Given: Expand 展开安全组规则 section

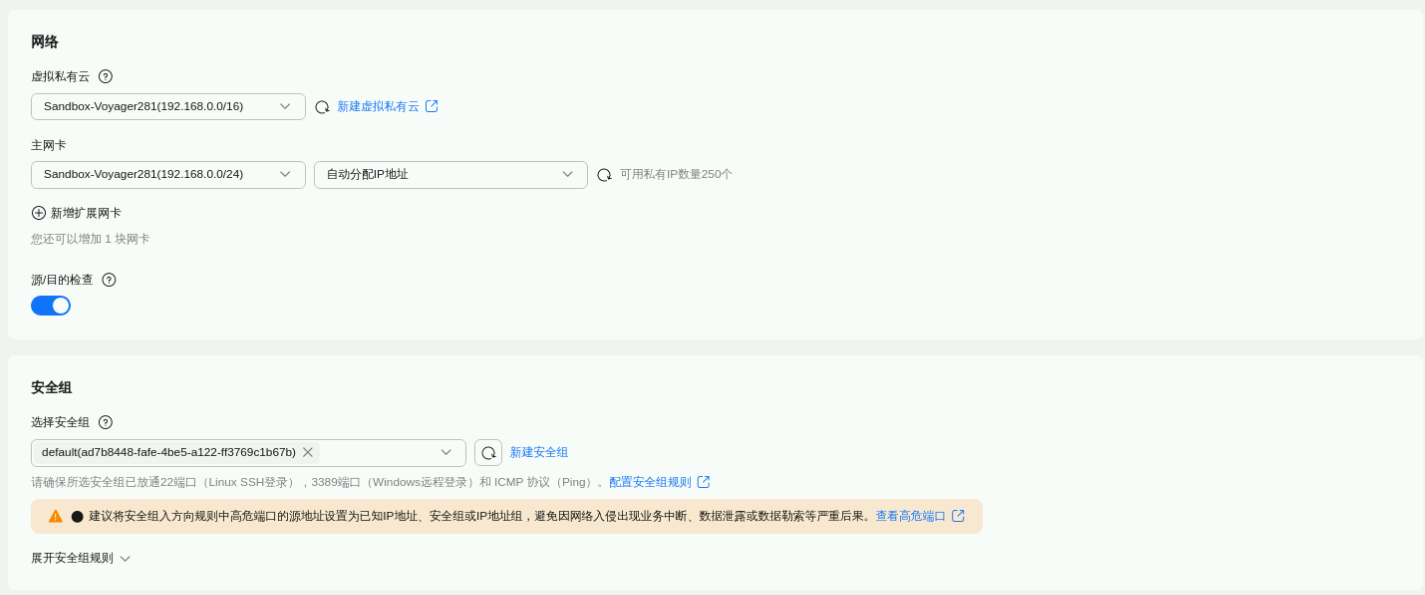Looking at the screenshot, I should (x=80, y=558).
